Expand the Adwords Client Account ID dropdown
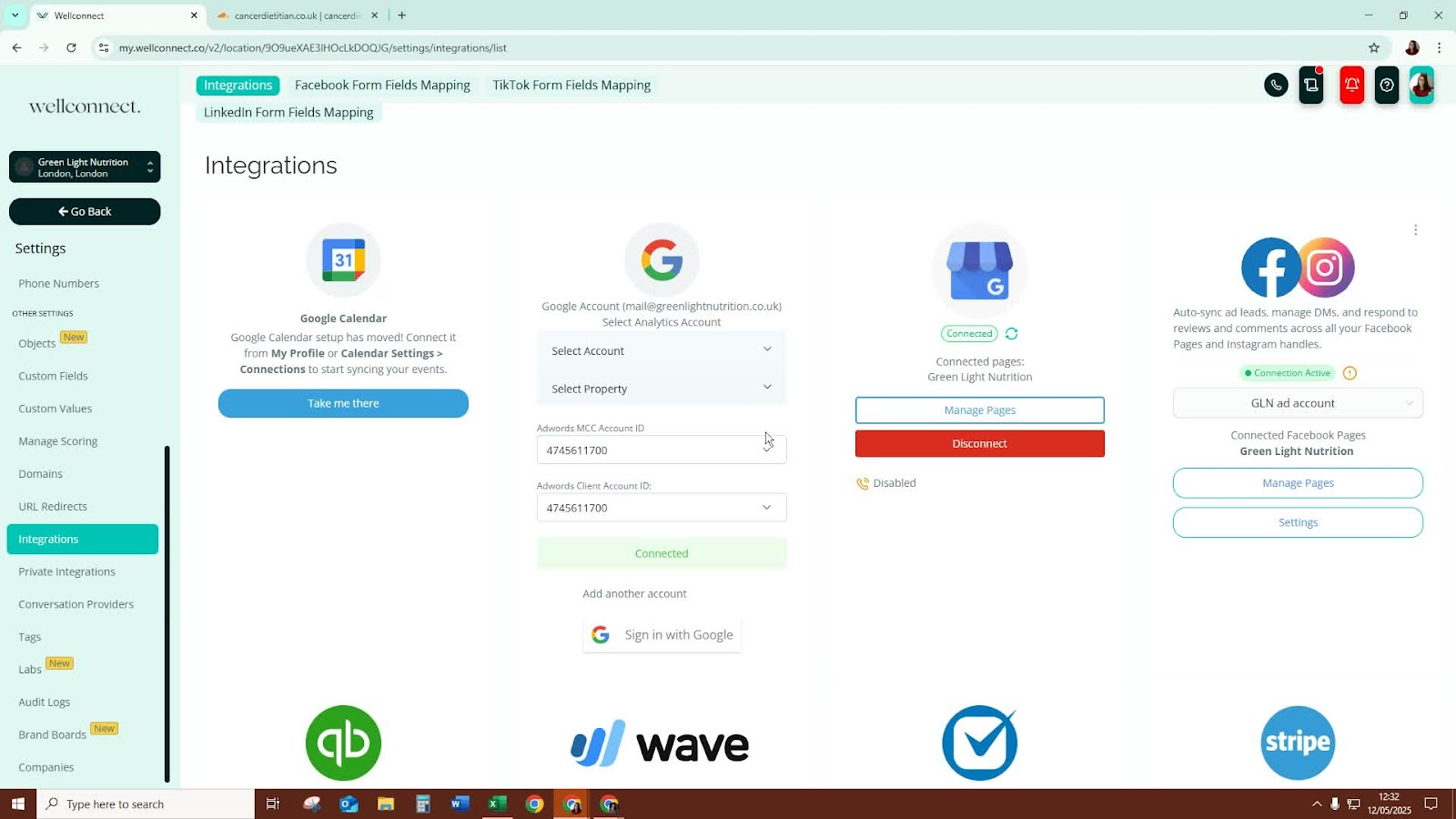Image resolution: width=1456 pixels, height=819 pixels. click(x=662, y=508)
